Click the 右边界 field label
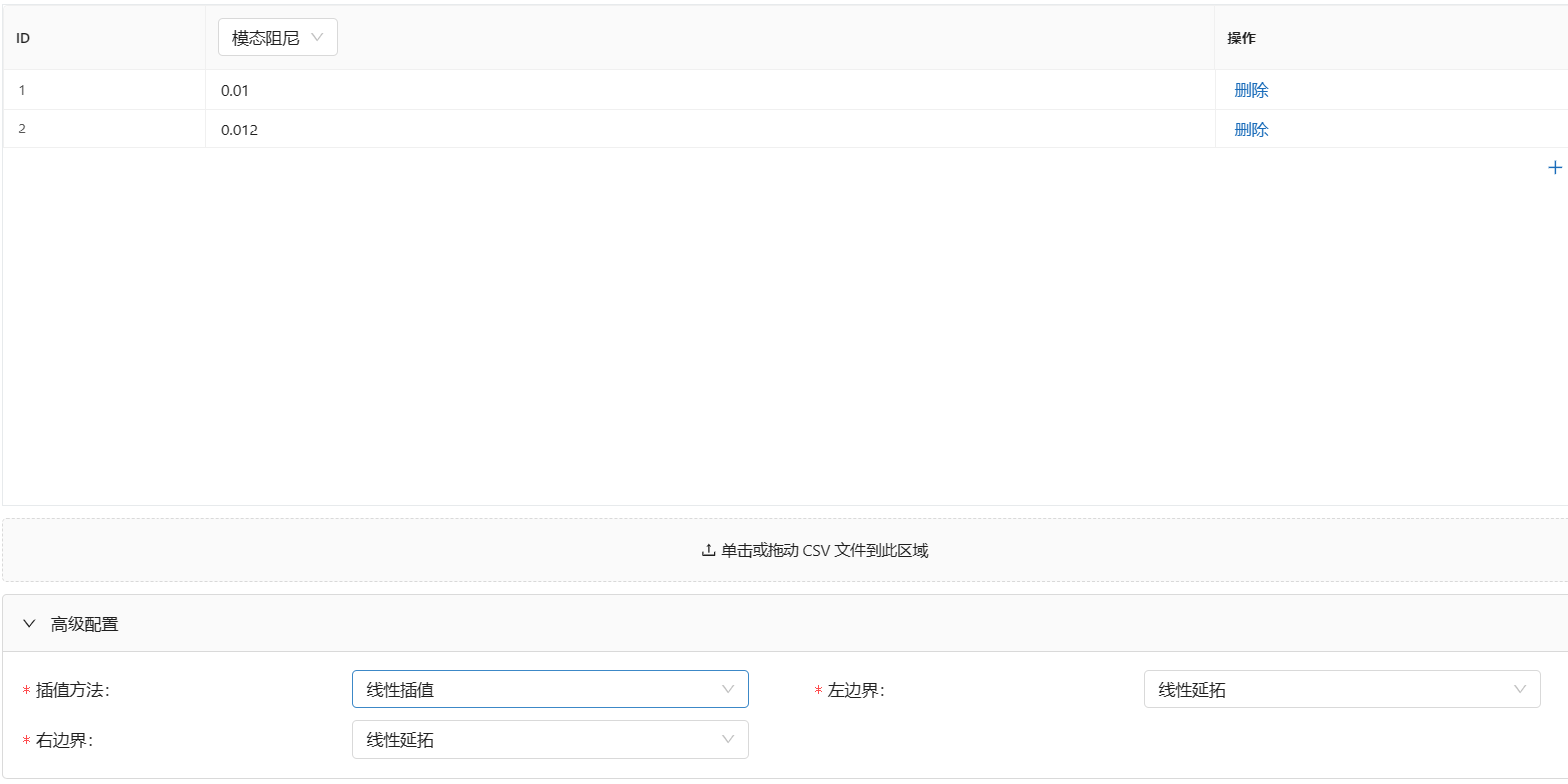This screenshot has height=784, width=1568. pyautogui.click(x=64, y=740)
